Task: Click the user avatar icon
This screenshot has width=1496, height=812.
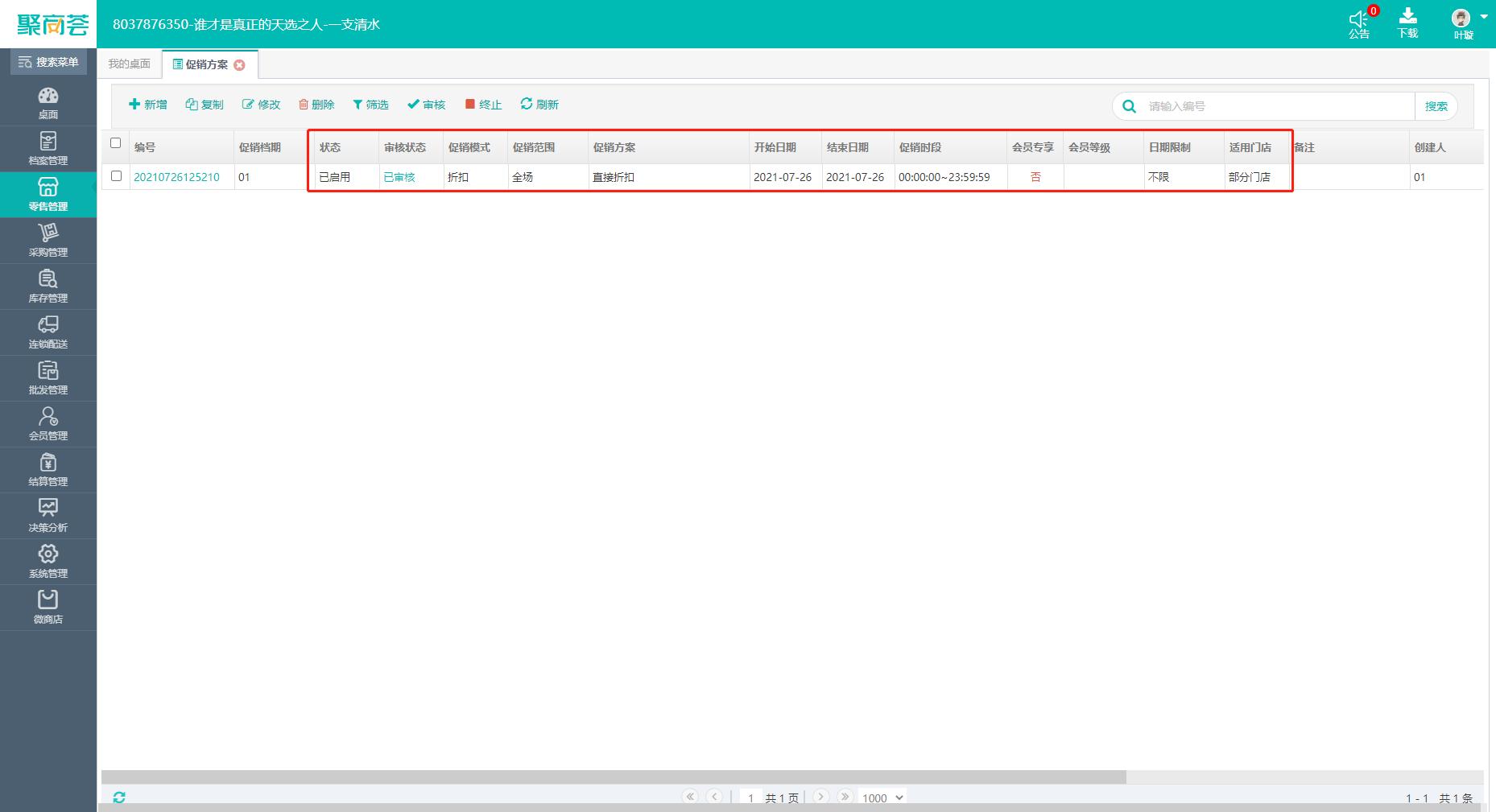Action: [x=1461, y=18]
